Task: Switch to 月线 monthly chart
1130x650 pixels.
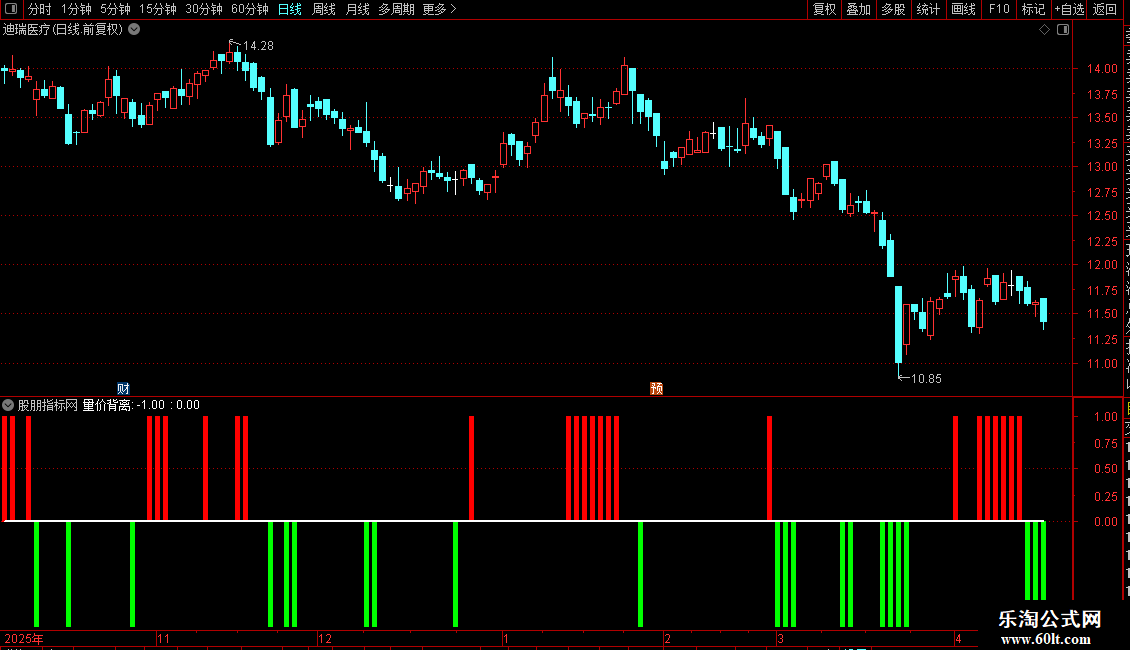Action: click(357, 9)
